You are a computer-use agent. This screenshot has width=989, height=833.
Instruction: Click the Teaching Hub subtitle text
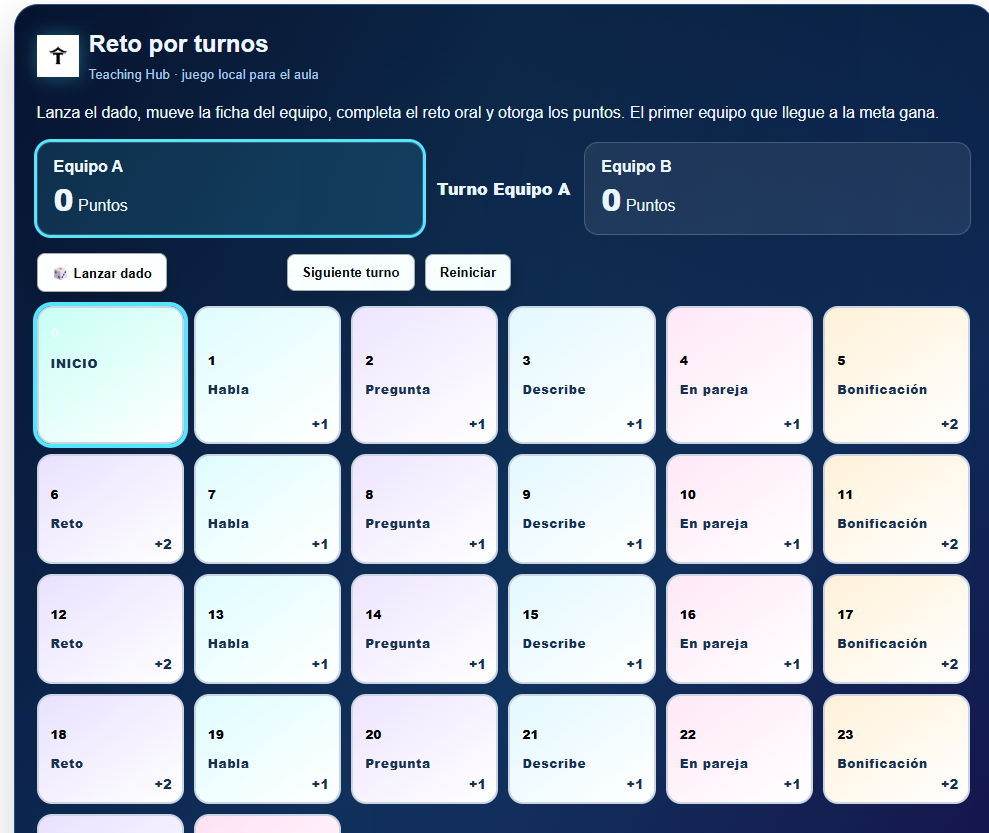(203, 74)
